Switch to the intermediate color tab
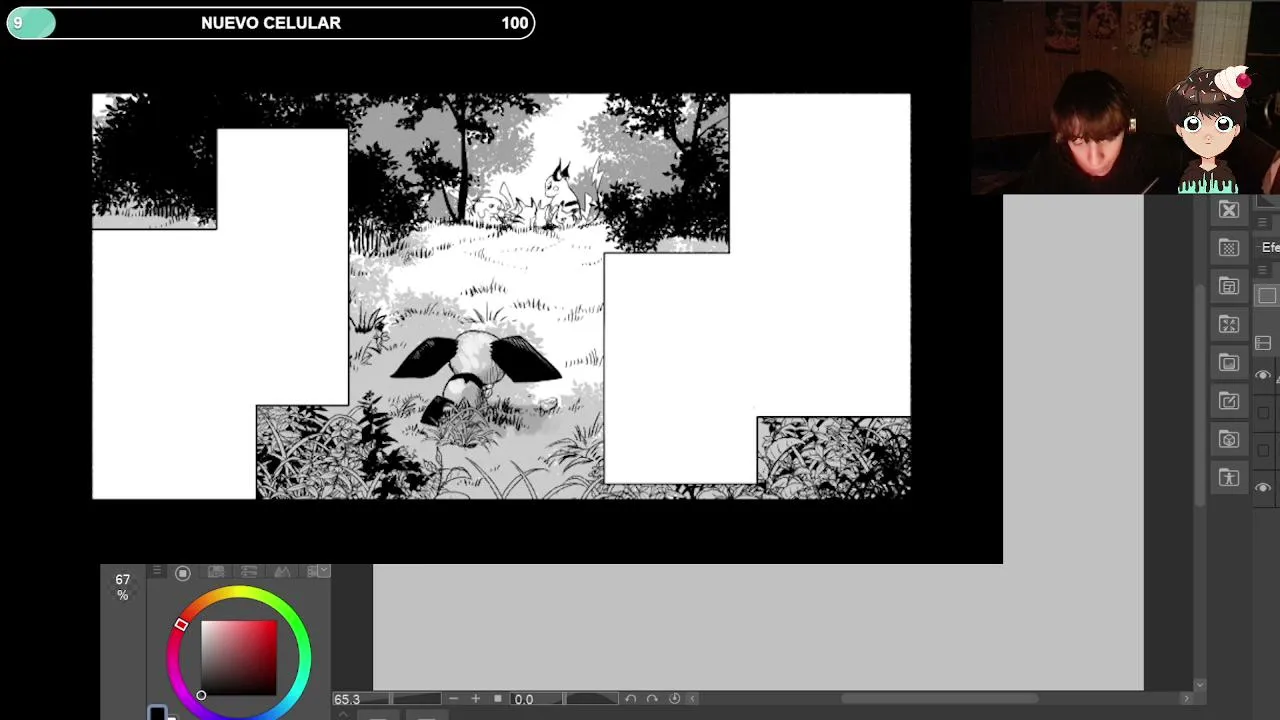1280x720 pixels. (x=282, y=572)
